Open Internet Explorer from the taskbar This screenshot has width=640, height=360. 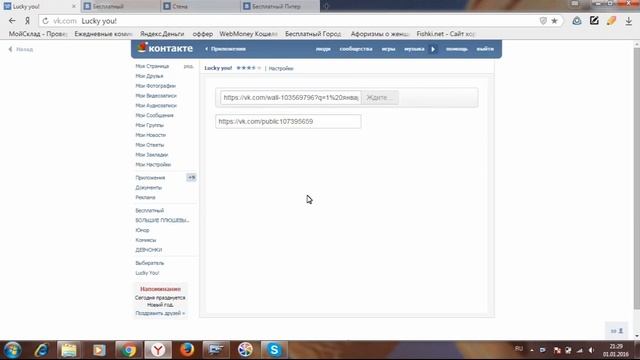(42, 350)
